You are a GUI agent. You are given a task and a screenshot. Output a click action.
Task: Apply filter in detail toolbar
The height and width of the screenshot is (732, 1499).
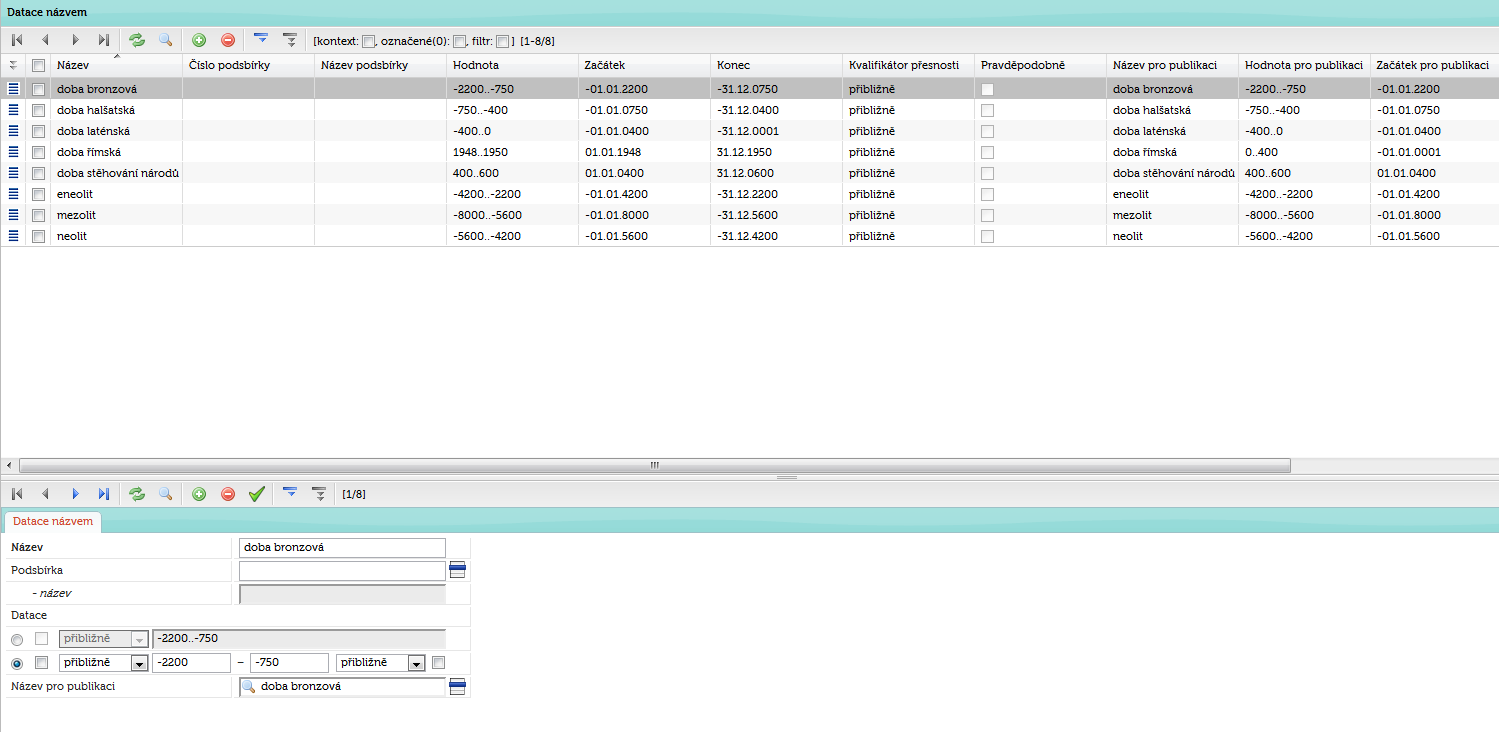pos(290,494)
